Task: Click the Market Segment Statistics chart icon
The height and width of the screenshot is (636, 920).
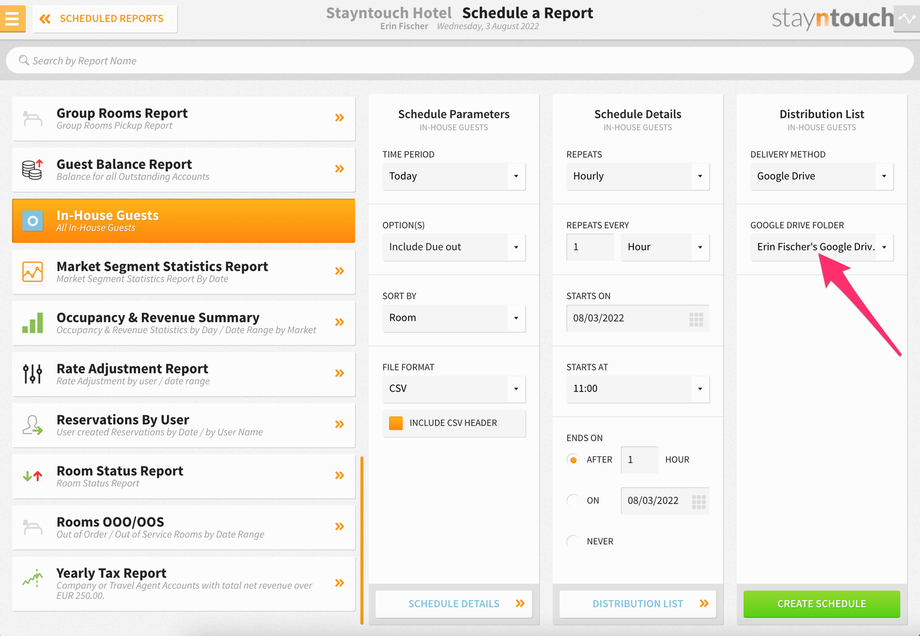Action: coord(32,272)
